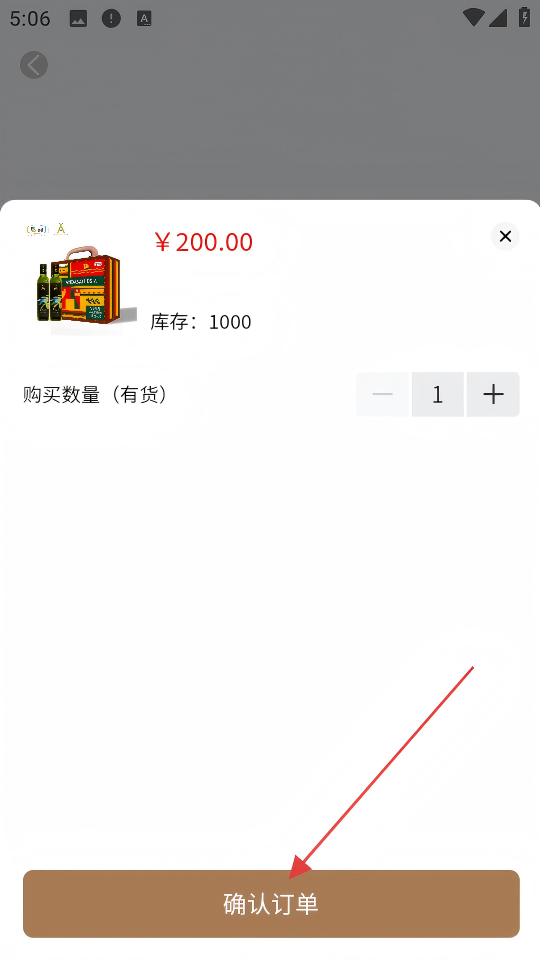Increase quantity with the plus button
540x960 pixels.
click(x=493, y=394)
